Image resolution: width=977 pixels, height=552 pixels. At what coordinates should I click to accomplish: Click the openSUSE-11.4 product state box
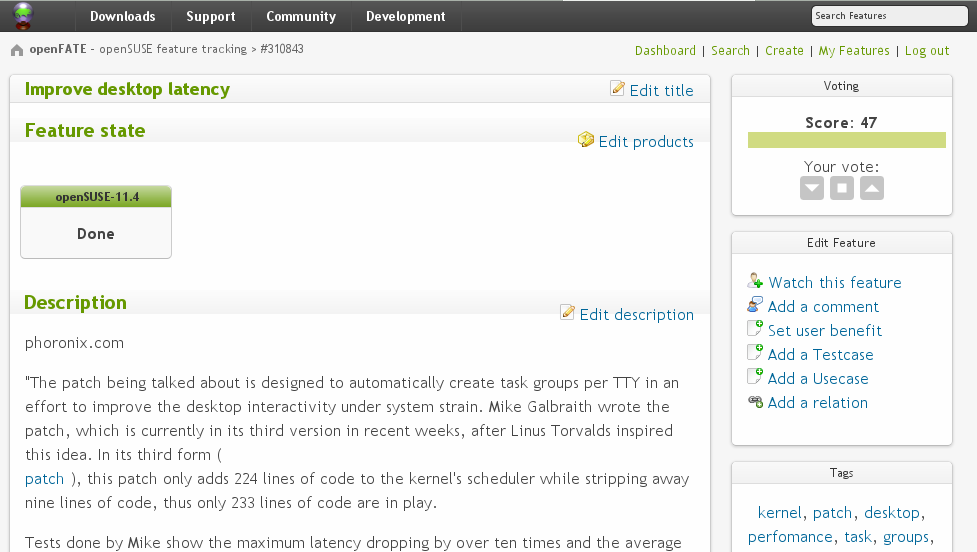(96, 222)
